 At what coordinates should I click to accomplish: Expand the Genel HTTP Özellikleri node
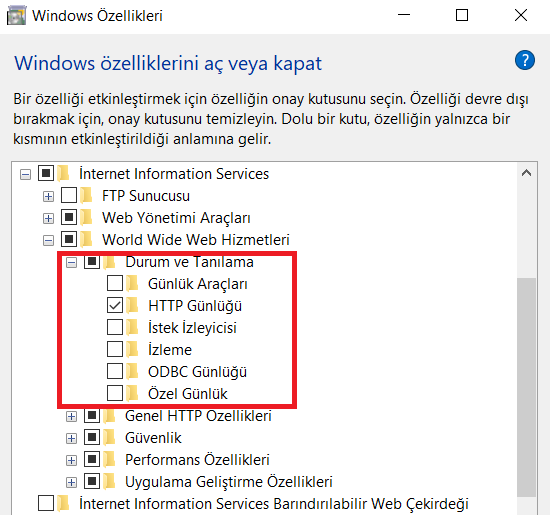(x=71, y=416)
